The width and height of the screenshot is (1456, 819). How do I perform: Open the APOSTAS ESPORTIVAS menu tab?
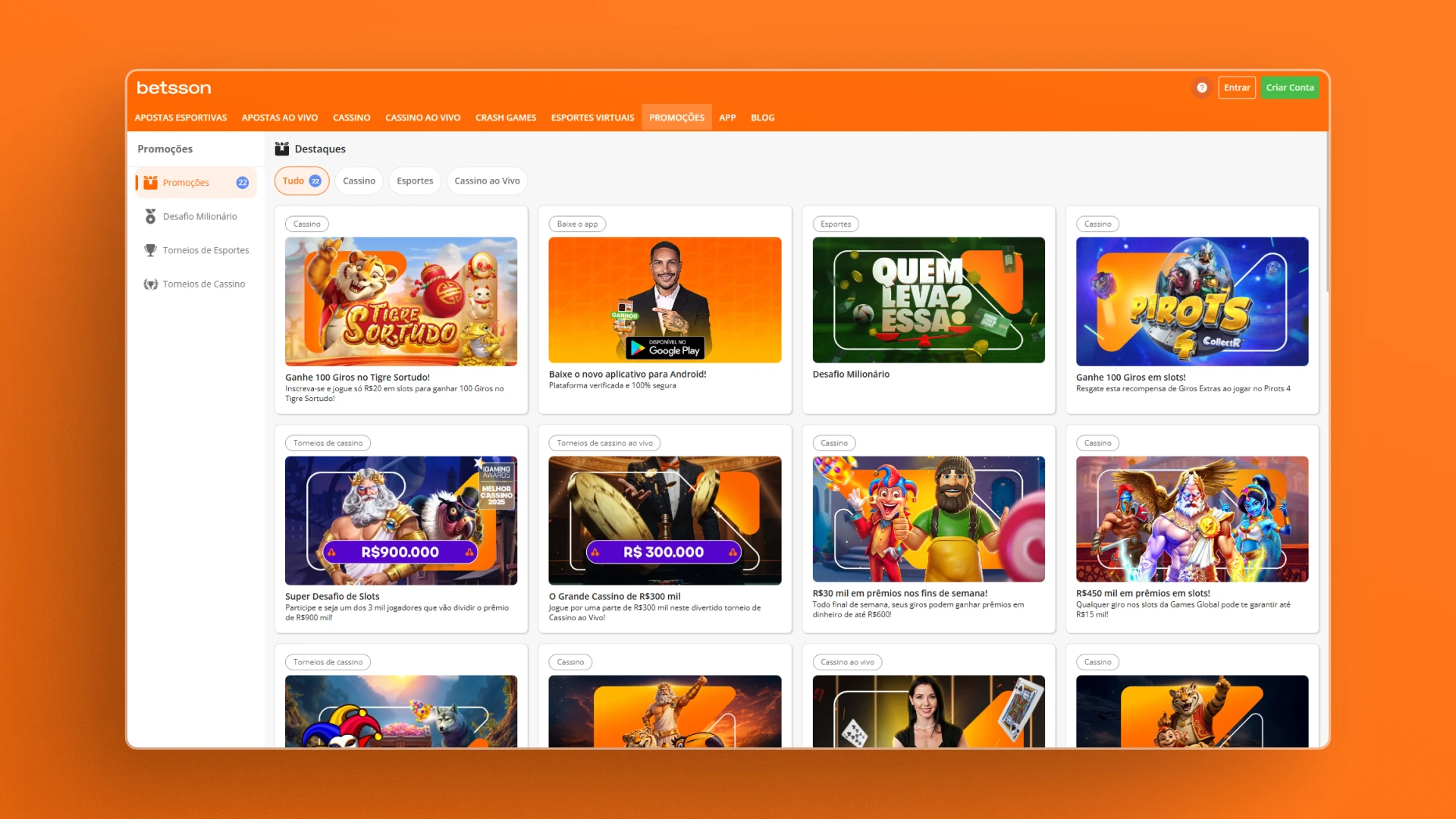coord(180,118)
